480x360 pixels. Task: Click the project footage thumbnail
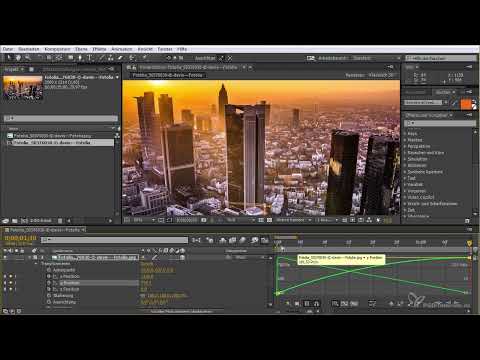click(x=23, y=88)
